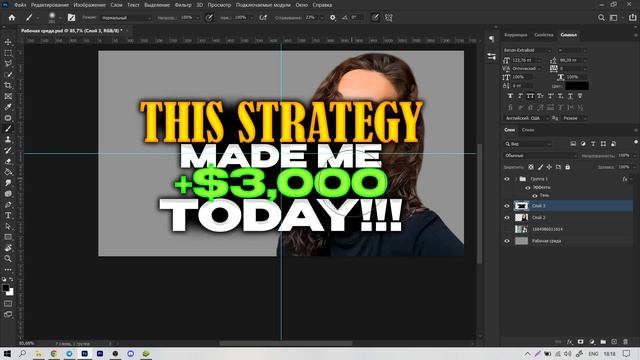Viewport: 640px width, 360px height.
Task: Open the Изображение menu
Action: click(89, 5)
